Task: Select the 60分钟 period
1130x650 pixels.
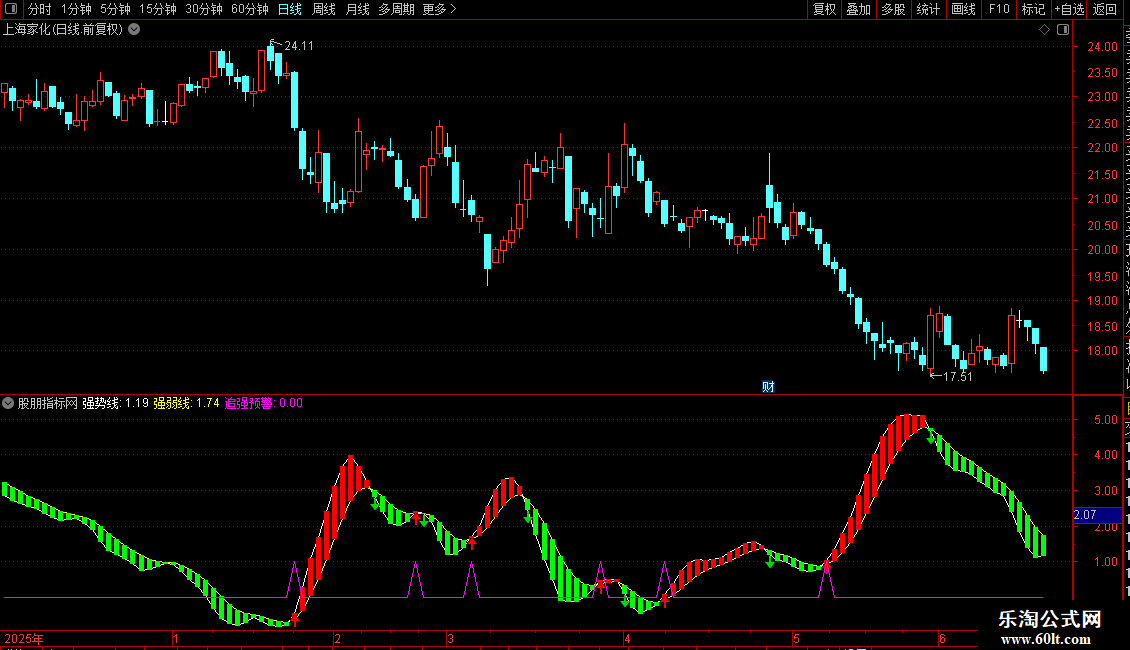Action: coord(250,9)
